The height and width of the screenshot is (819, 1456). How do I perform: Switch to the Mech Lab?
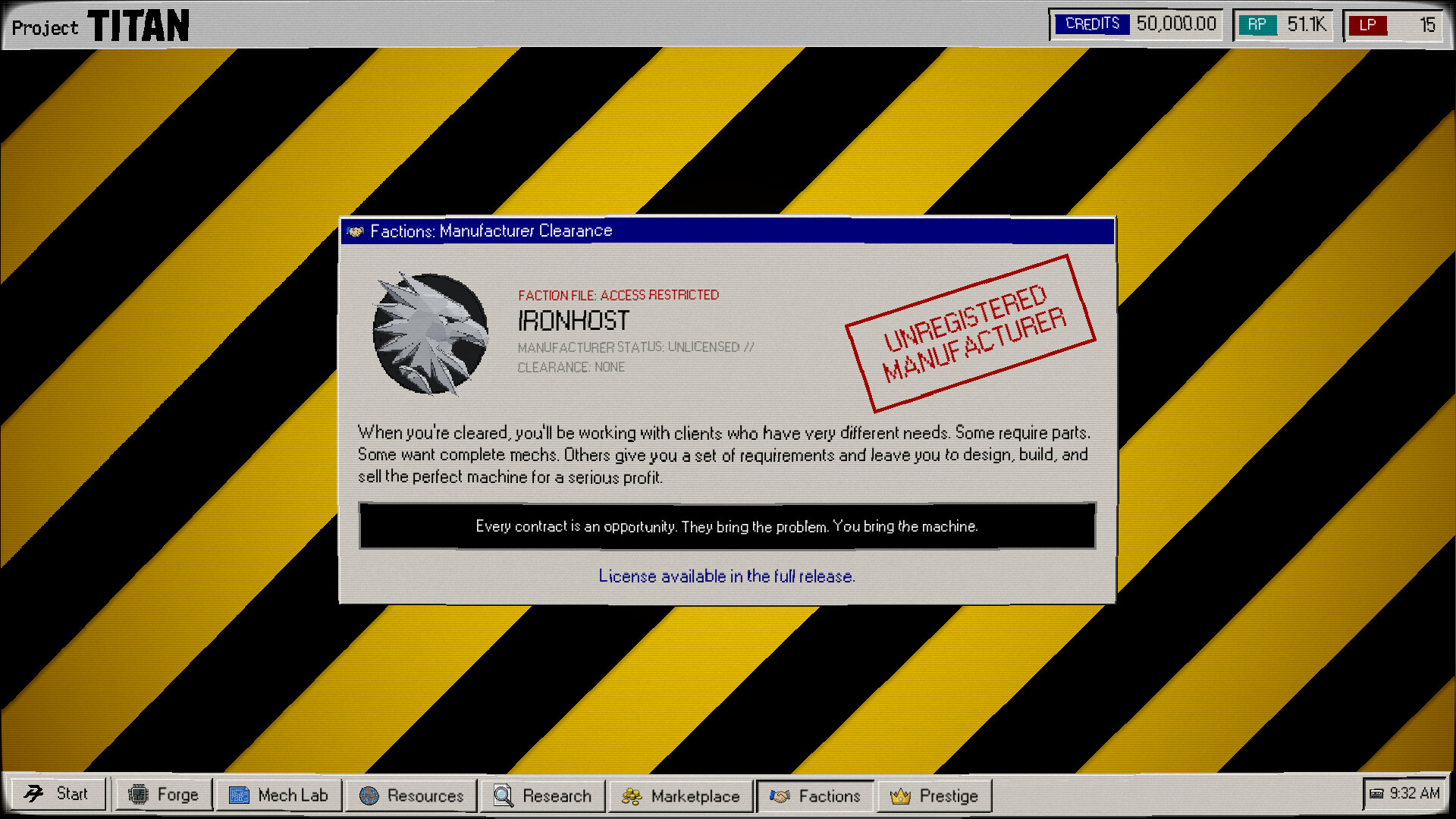click(278, 795)
